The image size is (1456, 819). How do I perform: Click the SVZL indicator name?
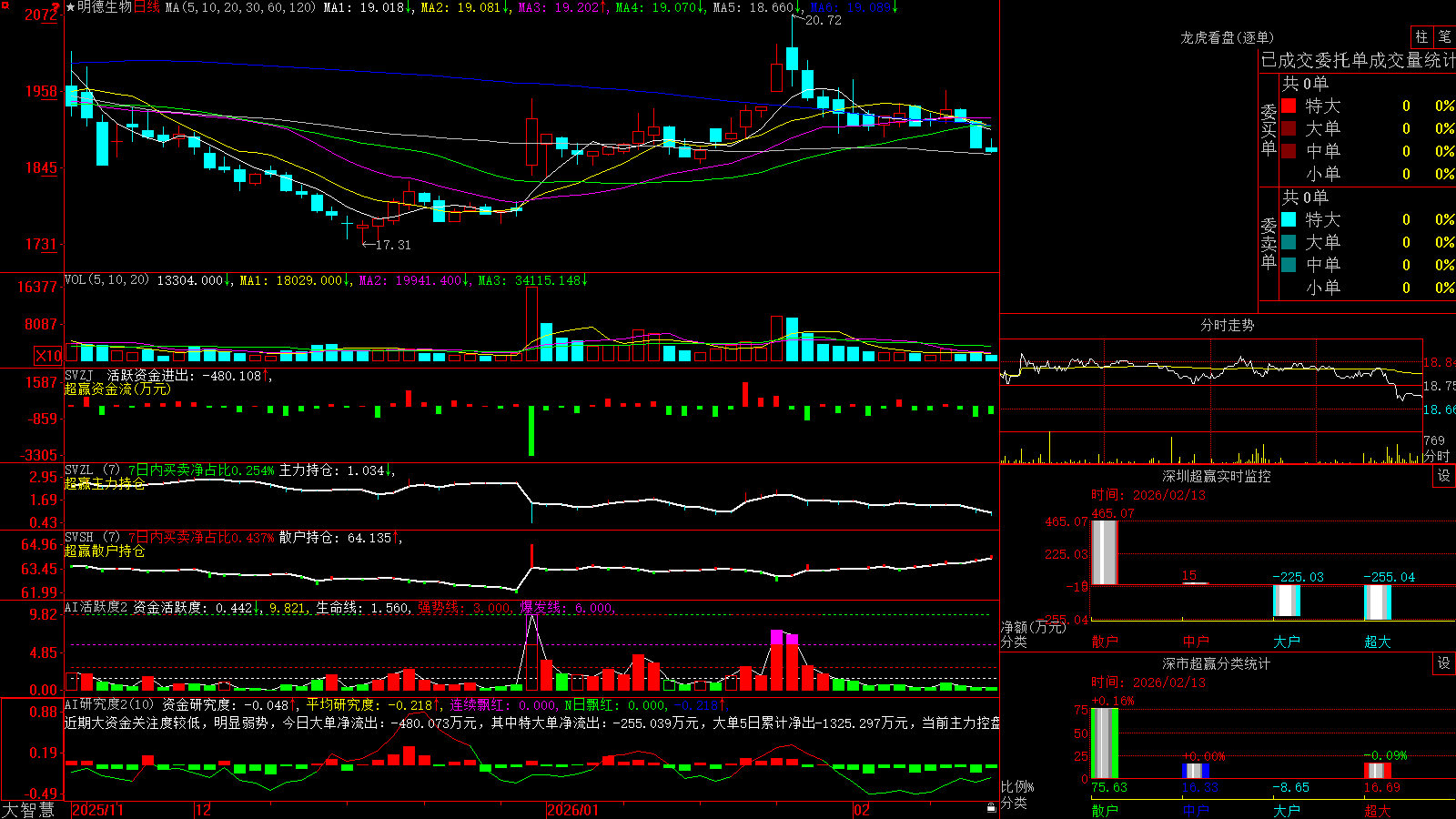point(79,470)
